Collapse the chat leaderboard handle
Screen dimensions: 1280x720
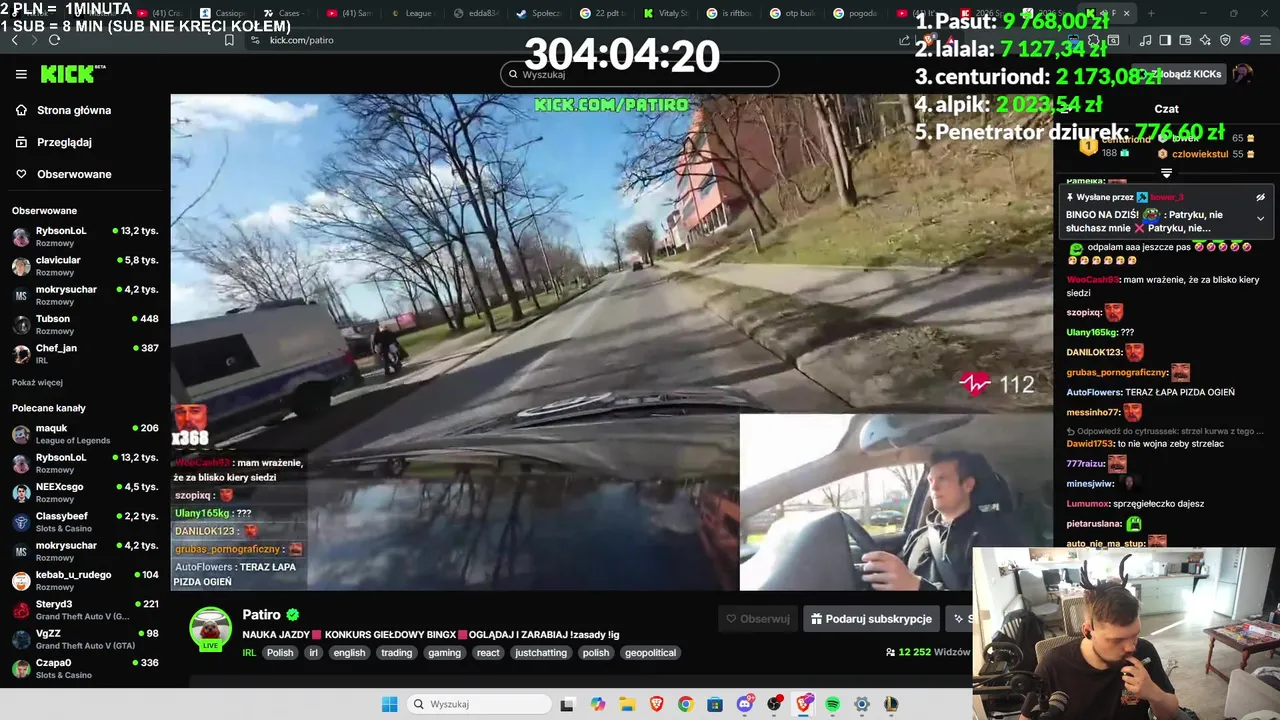coord(1166,173)
